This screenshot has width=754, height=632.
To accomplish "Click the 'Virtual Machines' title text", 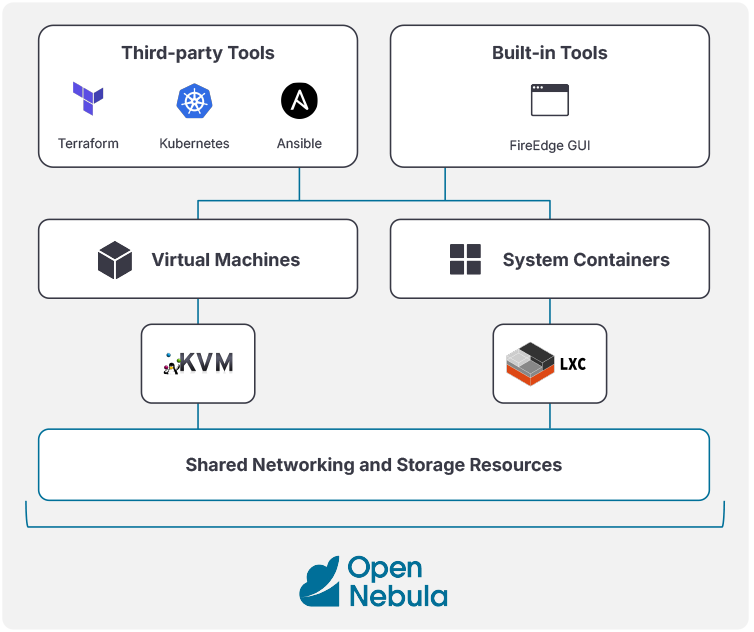I will [x=226, y=260].
